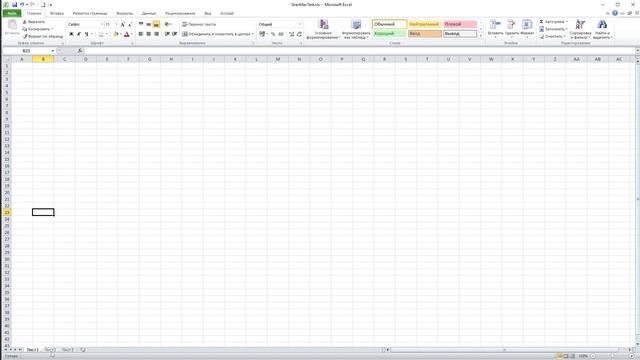Select Middle Align icon

[149, 24]
